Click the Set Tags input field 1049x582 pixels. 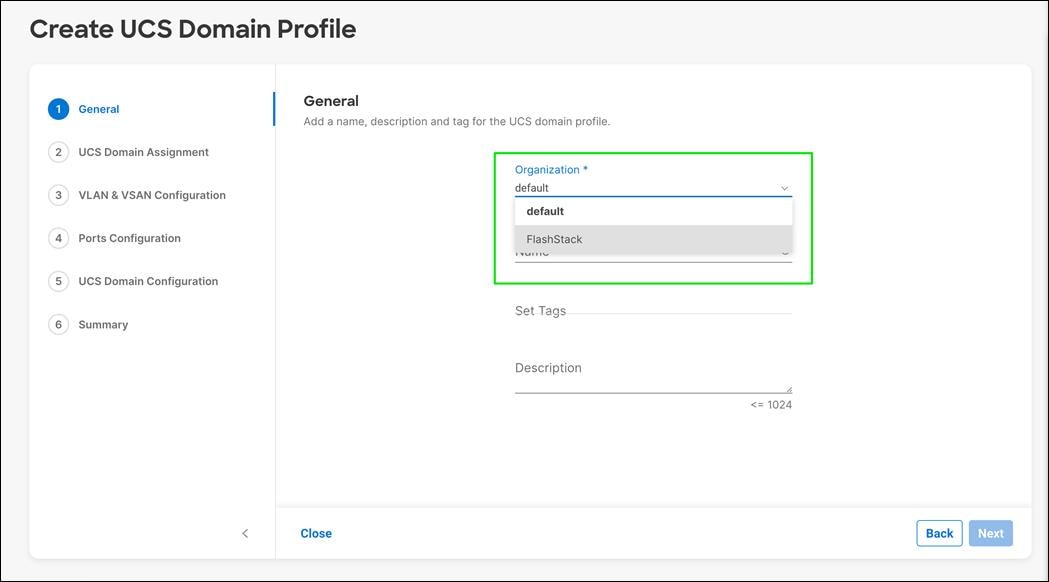point(650,312)
